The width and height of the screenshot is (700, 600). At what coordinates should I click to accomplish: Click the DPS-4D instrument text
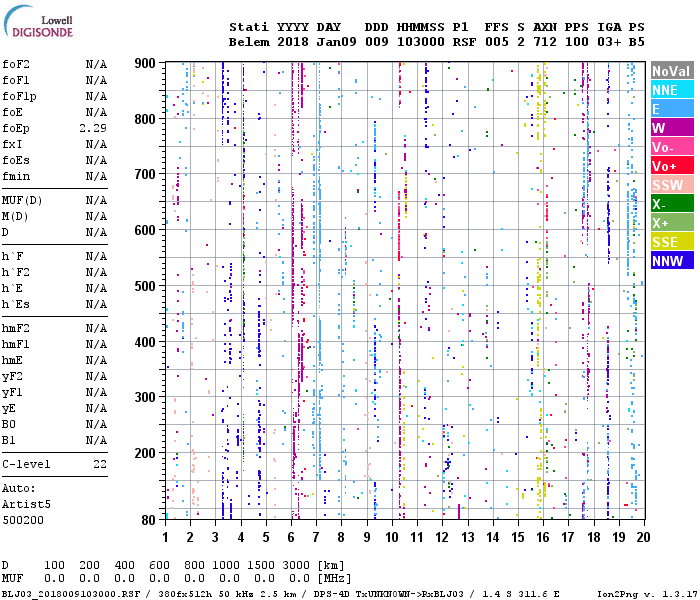pyautogui.click(x=332, y=594)
